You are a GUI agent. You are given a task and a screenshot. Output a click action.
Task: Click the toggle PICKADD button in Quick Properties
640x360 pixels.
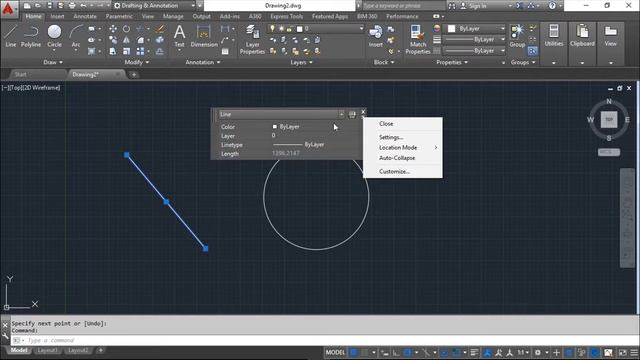point(352,115)
